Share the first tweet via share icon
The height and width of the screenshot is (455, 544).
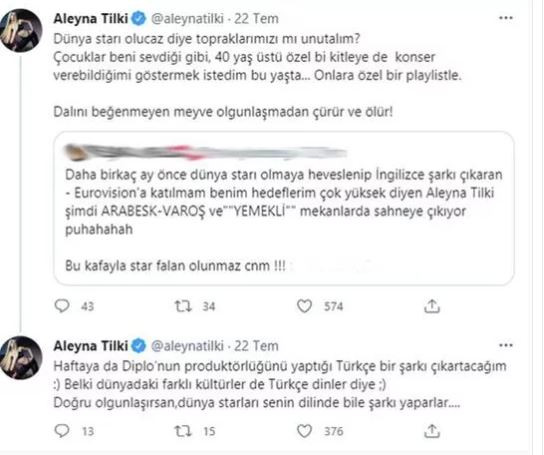click(432, 306)
